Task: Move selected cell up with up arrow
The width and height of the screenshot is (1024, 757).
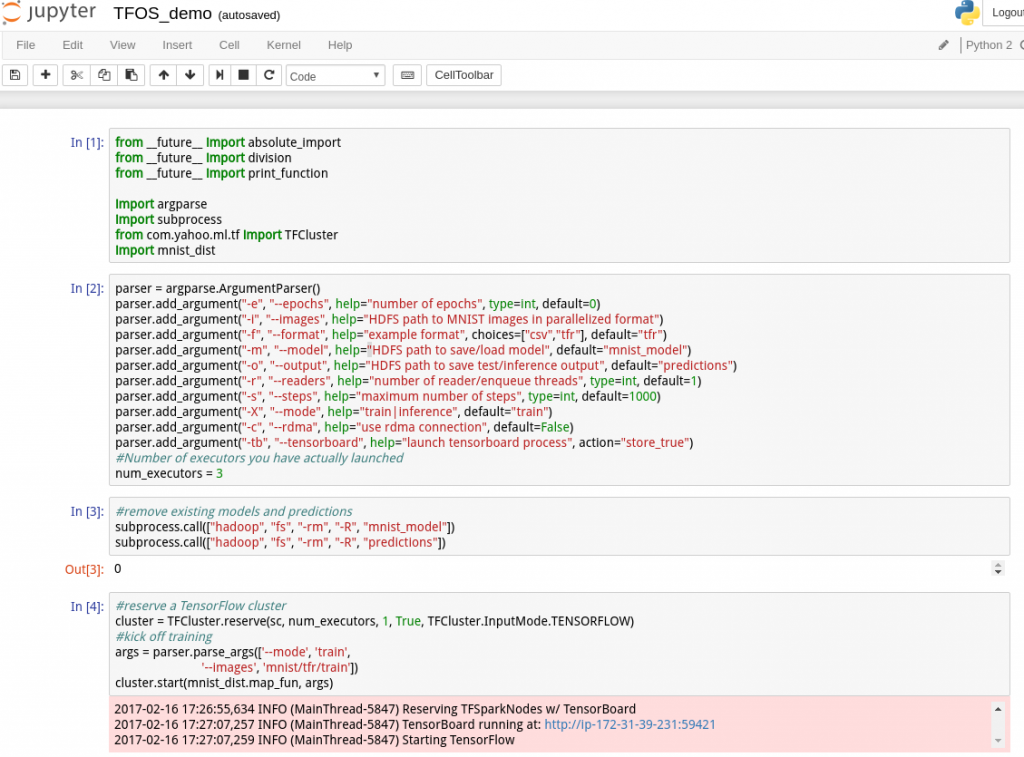Action: click(x=163, y=75)
